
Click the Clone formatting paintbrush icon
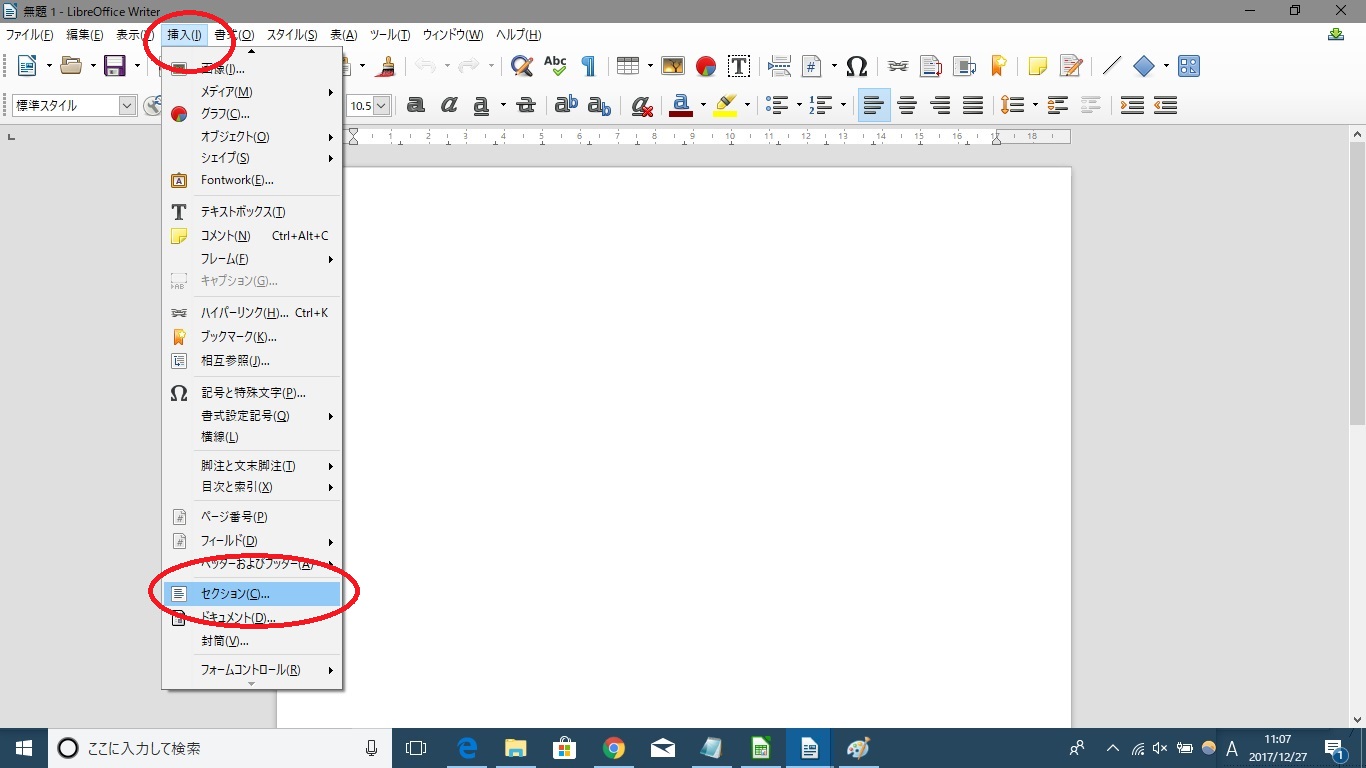click(388, 66)
